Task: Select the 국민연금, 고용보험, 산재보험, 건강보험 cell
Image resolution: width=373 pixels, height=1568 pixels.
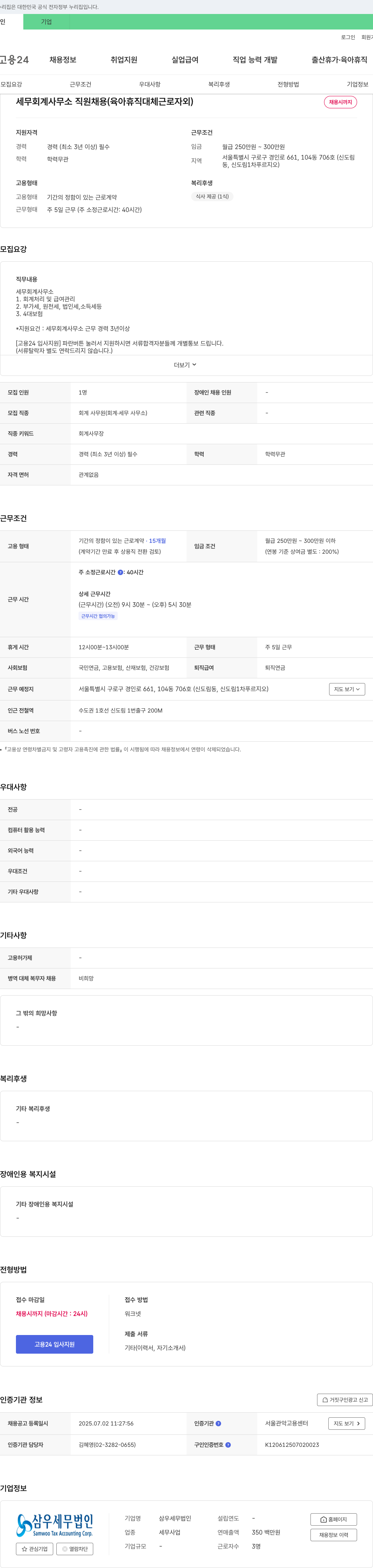Action: point(124,668)
